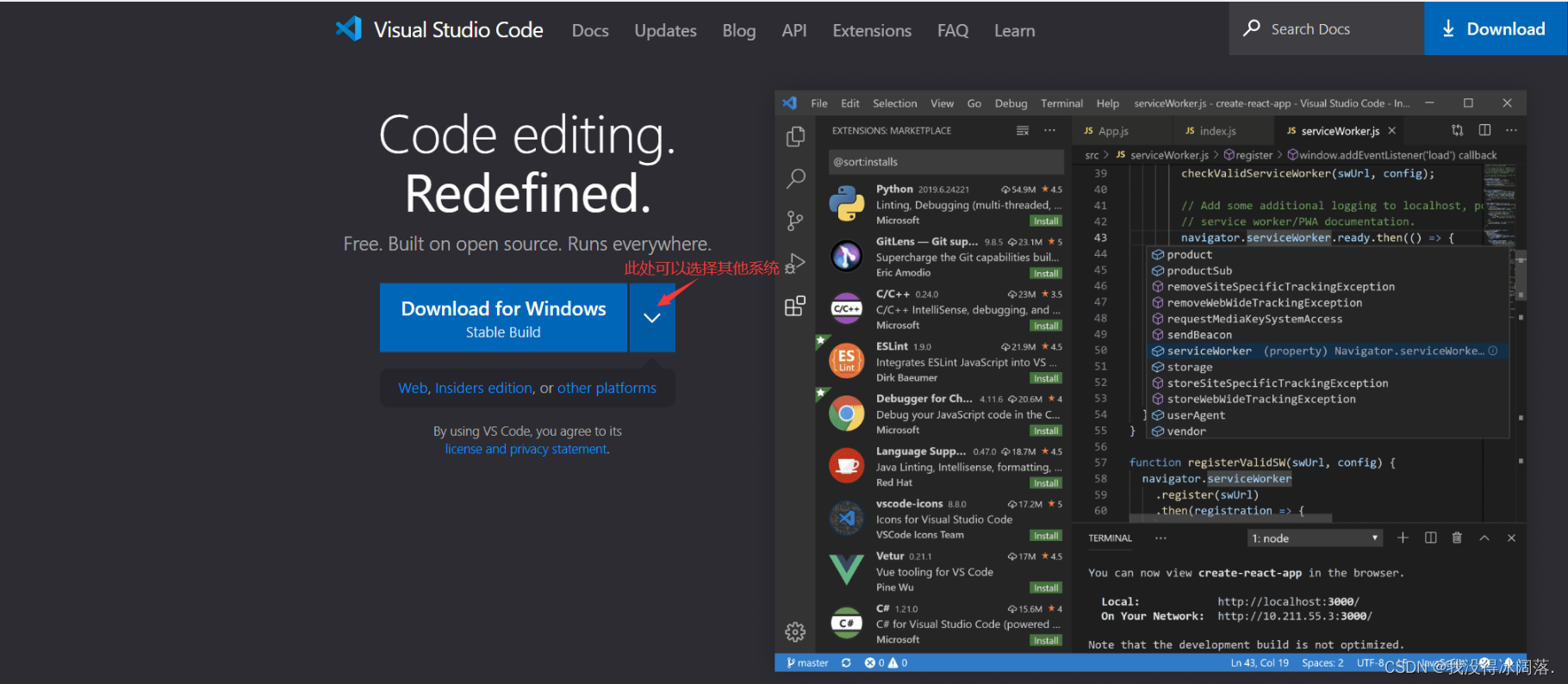
Task: Expand the download platform dropdown arrow
Action: (x=652, y=318)
